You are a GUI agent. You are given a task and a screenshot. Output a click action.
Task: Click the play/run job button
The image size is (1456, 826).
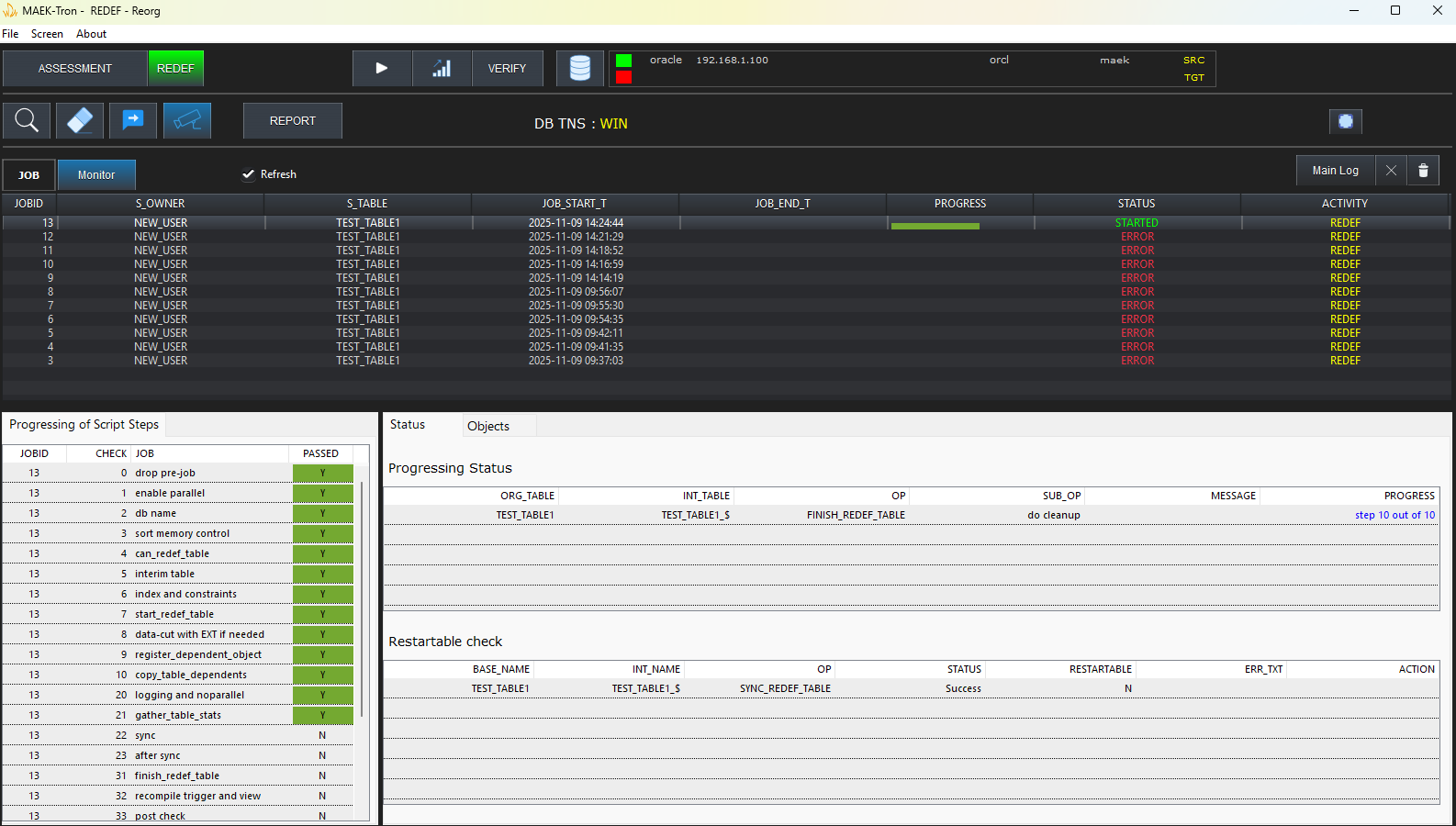tap(382, 68)
